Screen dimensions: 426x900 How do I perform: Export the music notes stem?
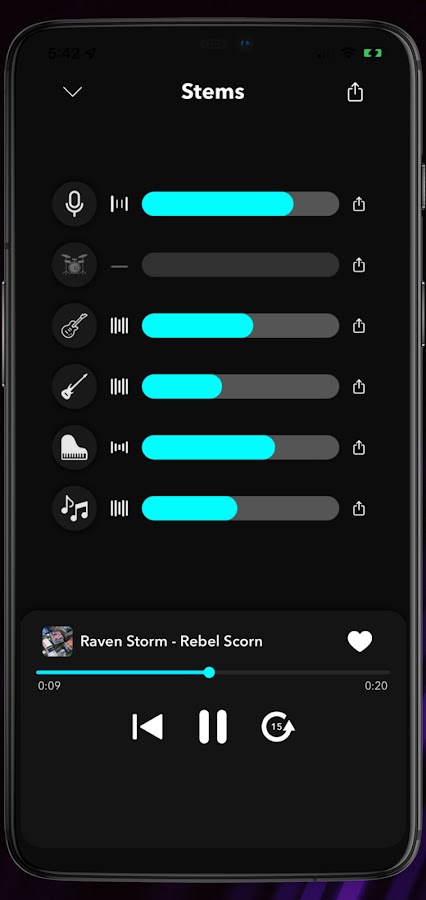pos(359,508)
